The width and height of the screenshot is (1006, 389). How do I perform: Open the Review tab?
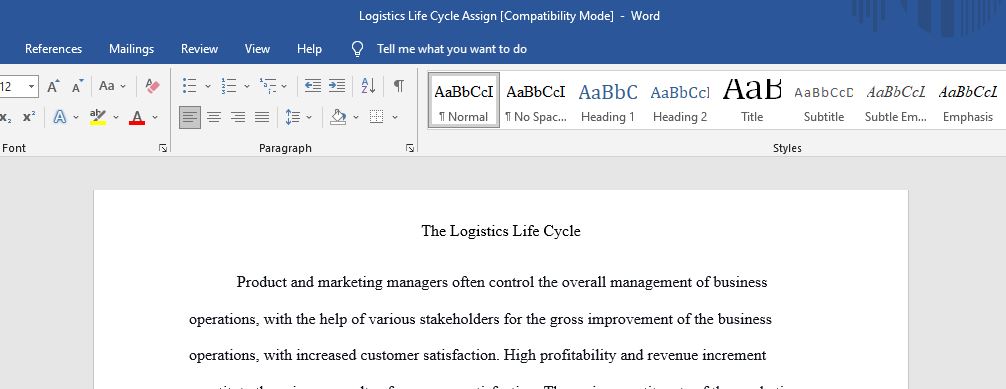(x=200, y=49)
